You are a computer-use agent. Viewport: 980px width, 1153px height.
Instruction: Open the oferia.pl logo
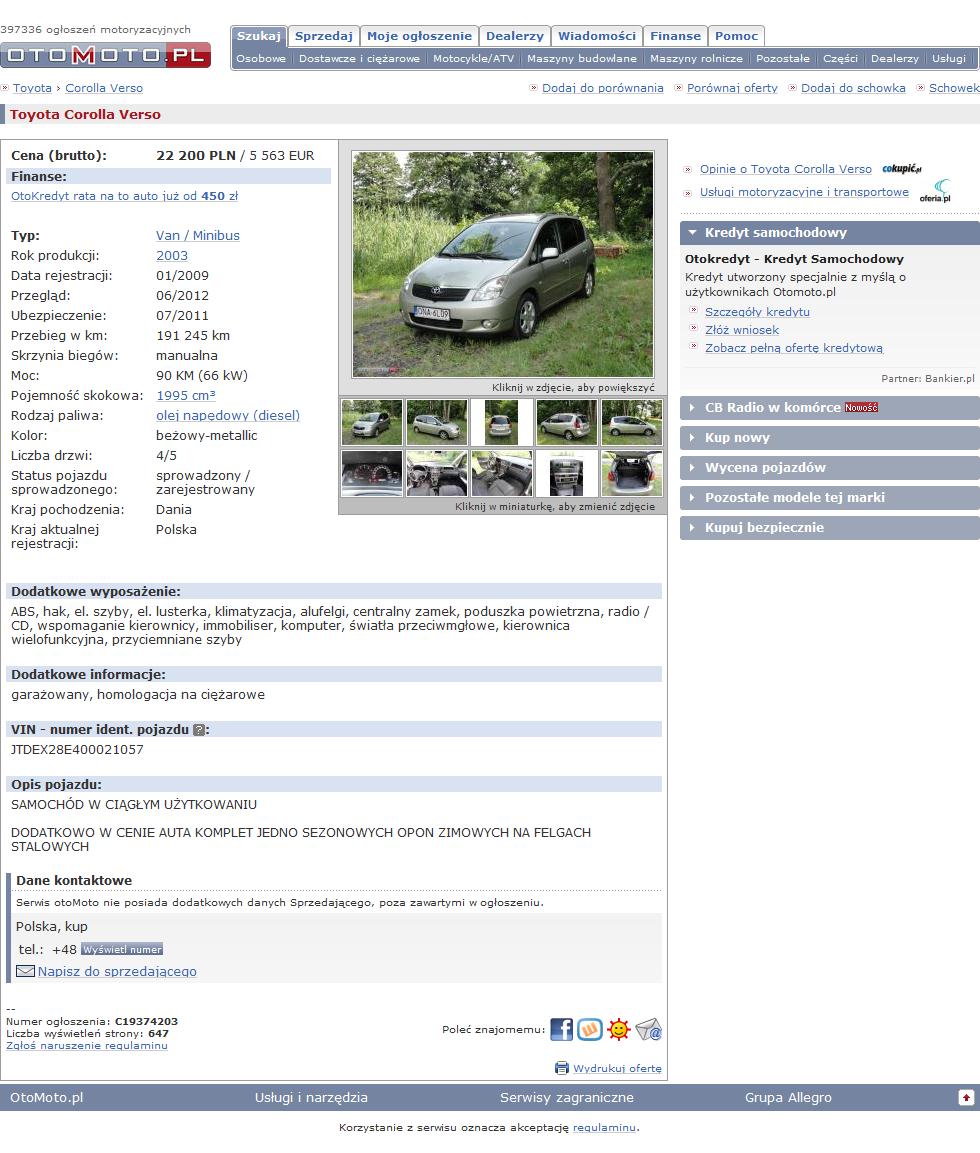pyautogui.click(x=935, y=191)
